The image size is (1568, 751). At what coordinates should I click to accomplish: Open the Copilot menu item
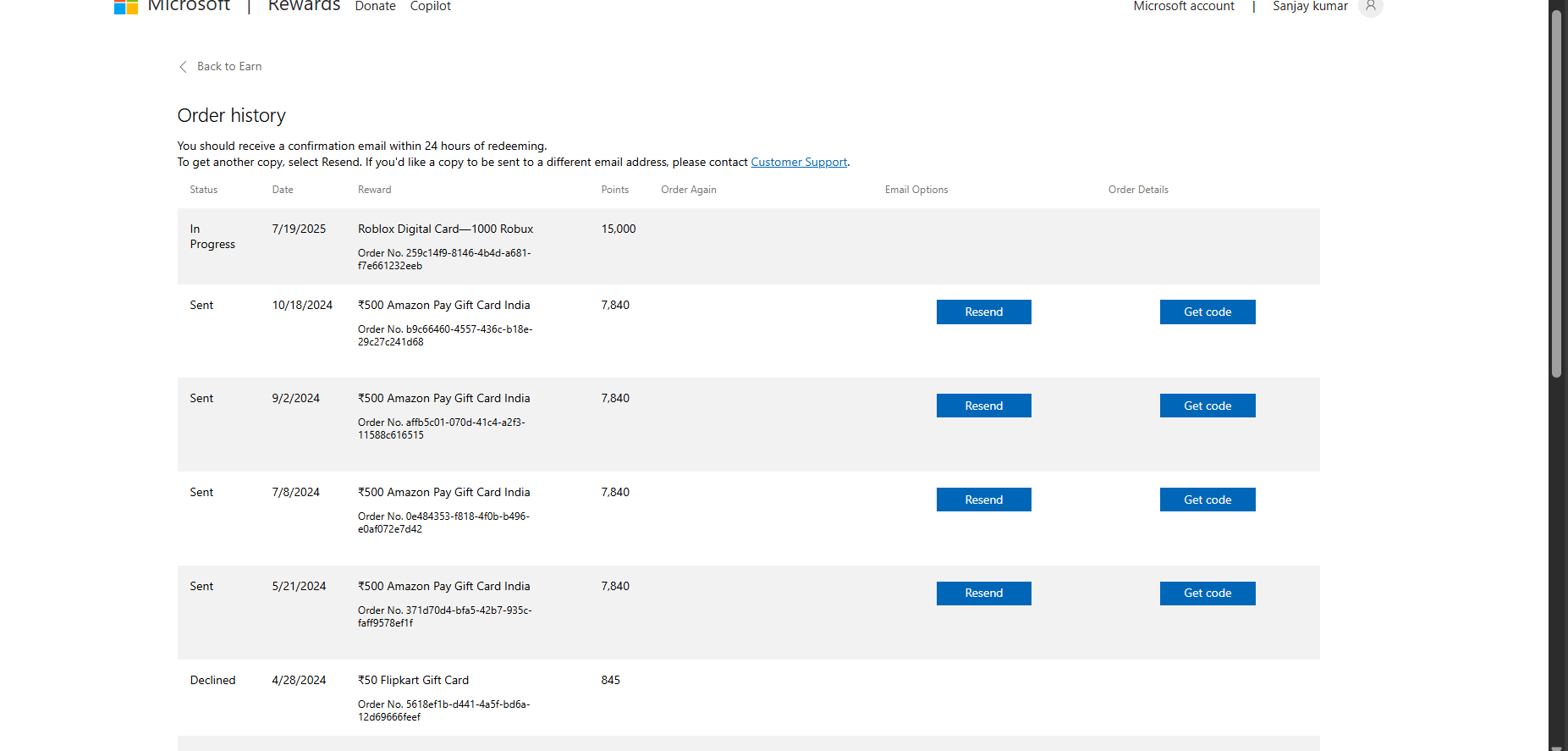tap(431, 6)
